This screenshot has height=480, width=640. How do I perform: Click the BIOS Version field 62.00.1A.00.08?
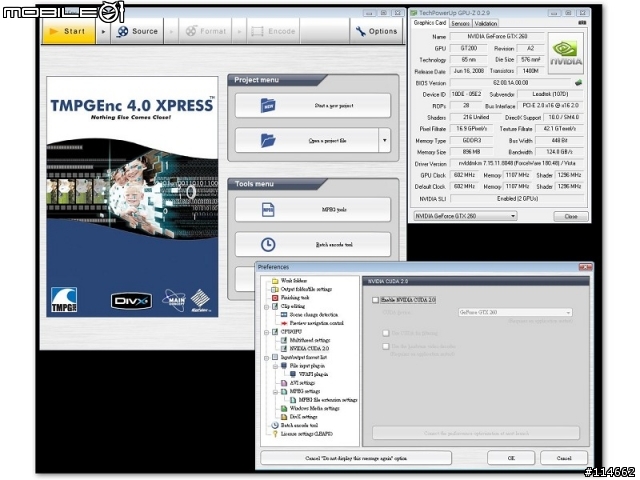pyautogui.click(x=510, y=83)
